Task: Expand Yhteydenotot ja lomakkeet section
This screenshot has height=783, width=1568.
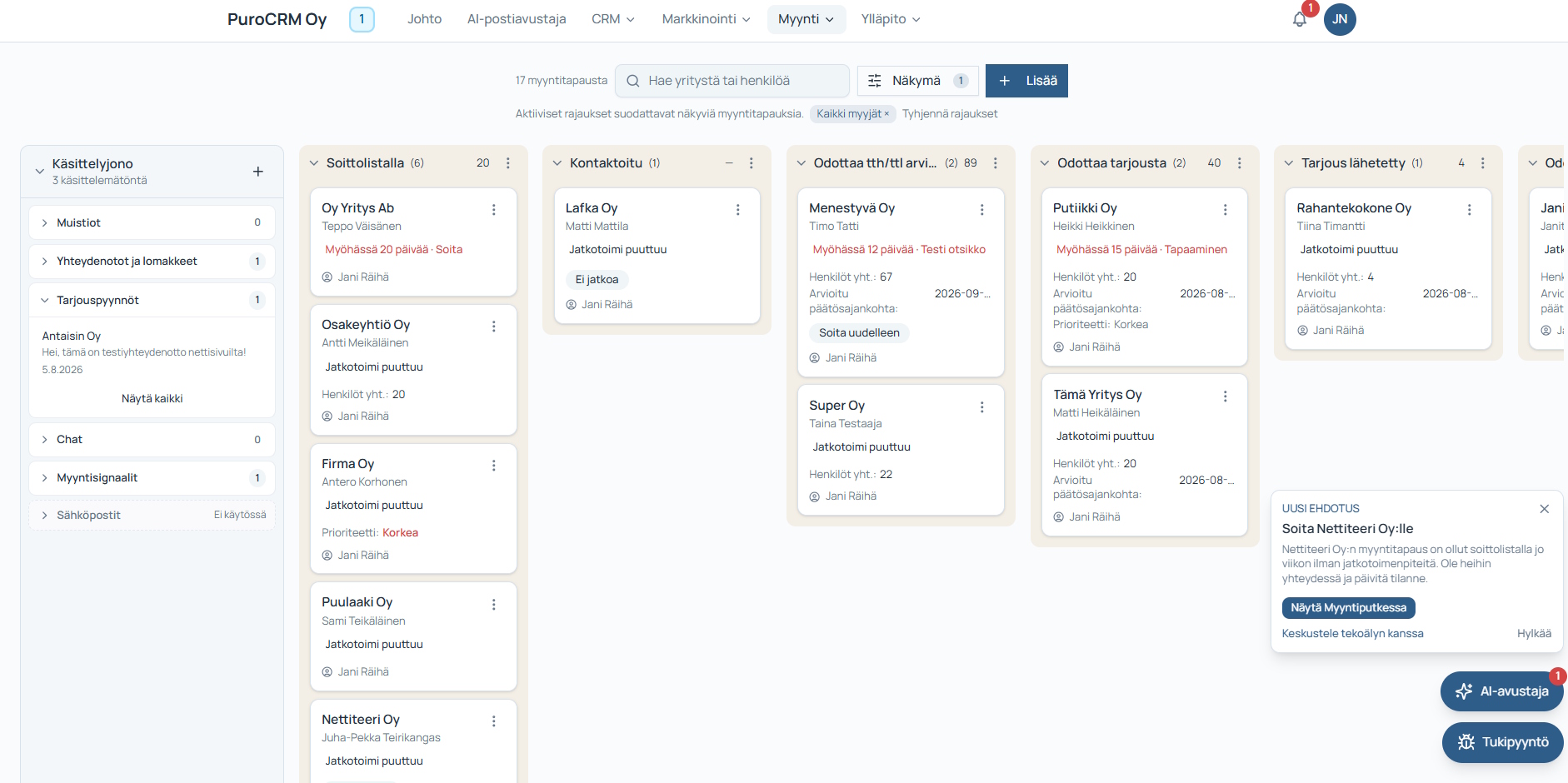Action: [x=152, y=262]
